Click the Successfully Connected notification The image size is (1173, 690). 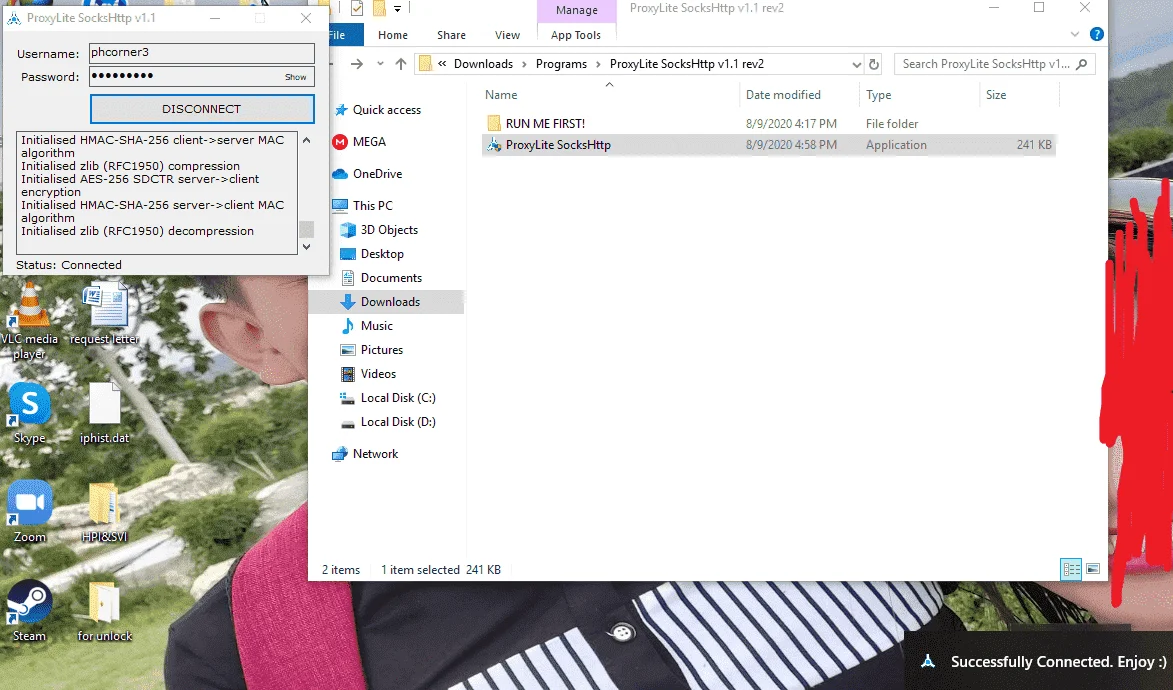pos(1040,662)
